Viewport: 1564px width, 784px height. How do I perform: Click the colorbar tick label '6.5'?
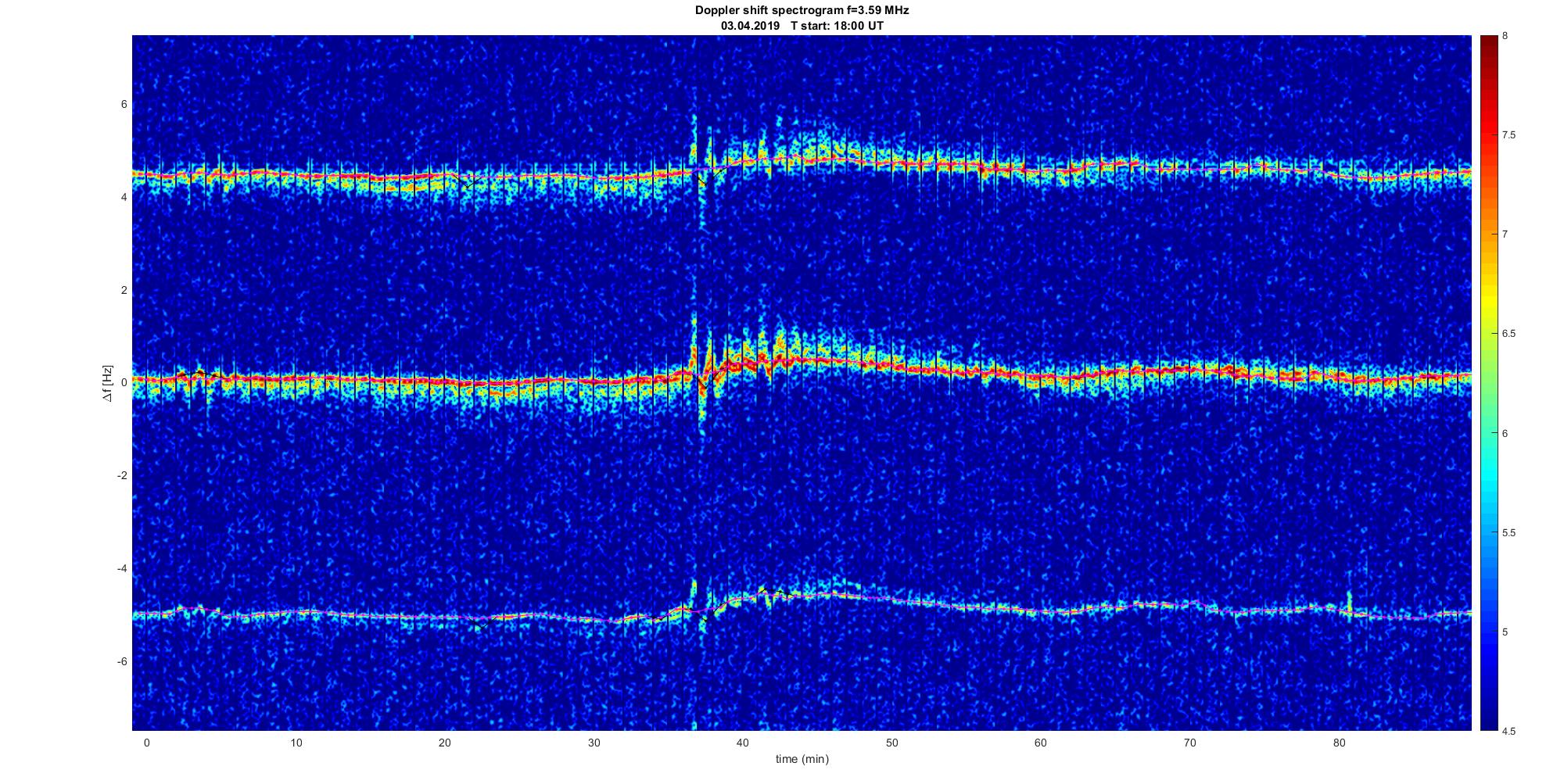tap(1508, 334)
